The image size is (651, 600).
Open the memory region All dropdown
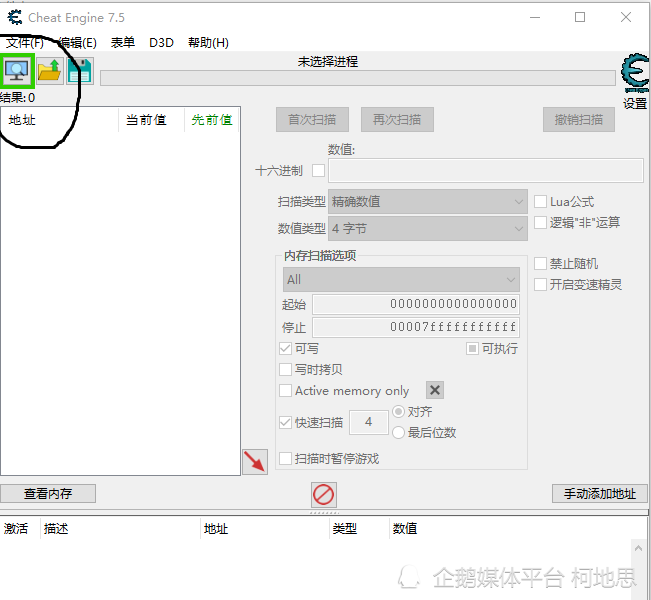coord(400,279)
